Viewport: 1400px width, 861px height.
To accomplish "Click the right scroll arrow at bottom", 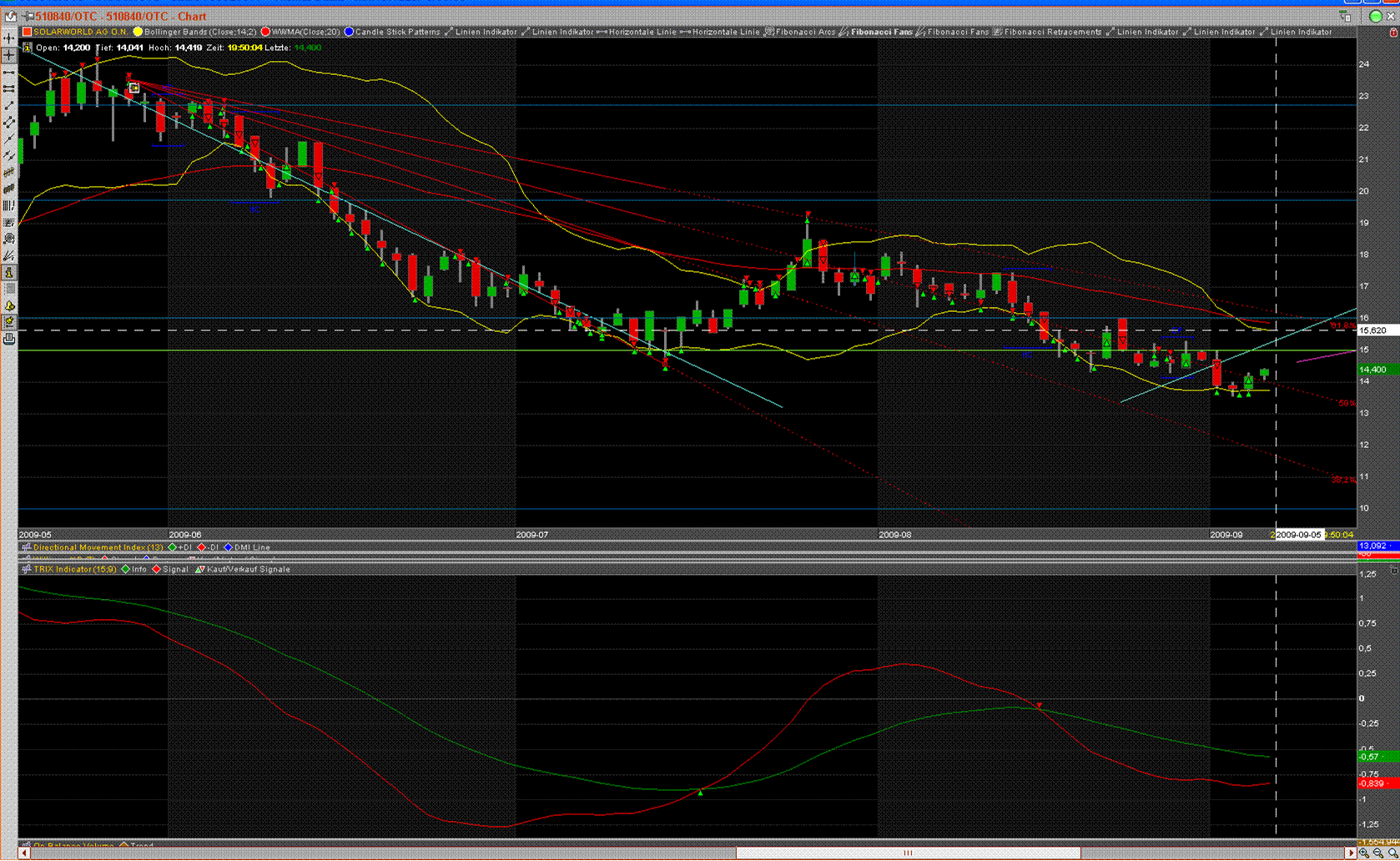I will coord(1351,853).
